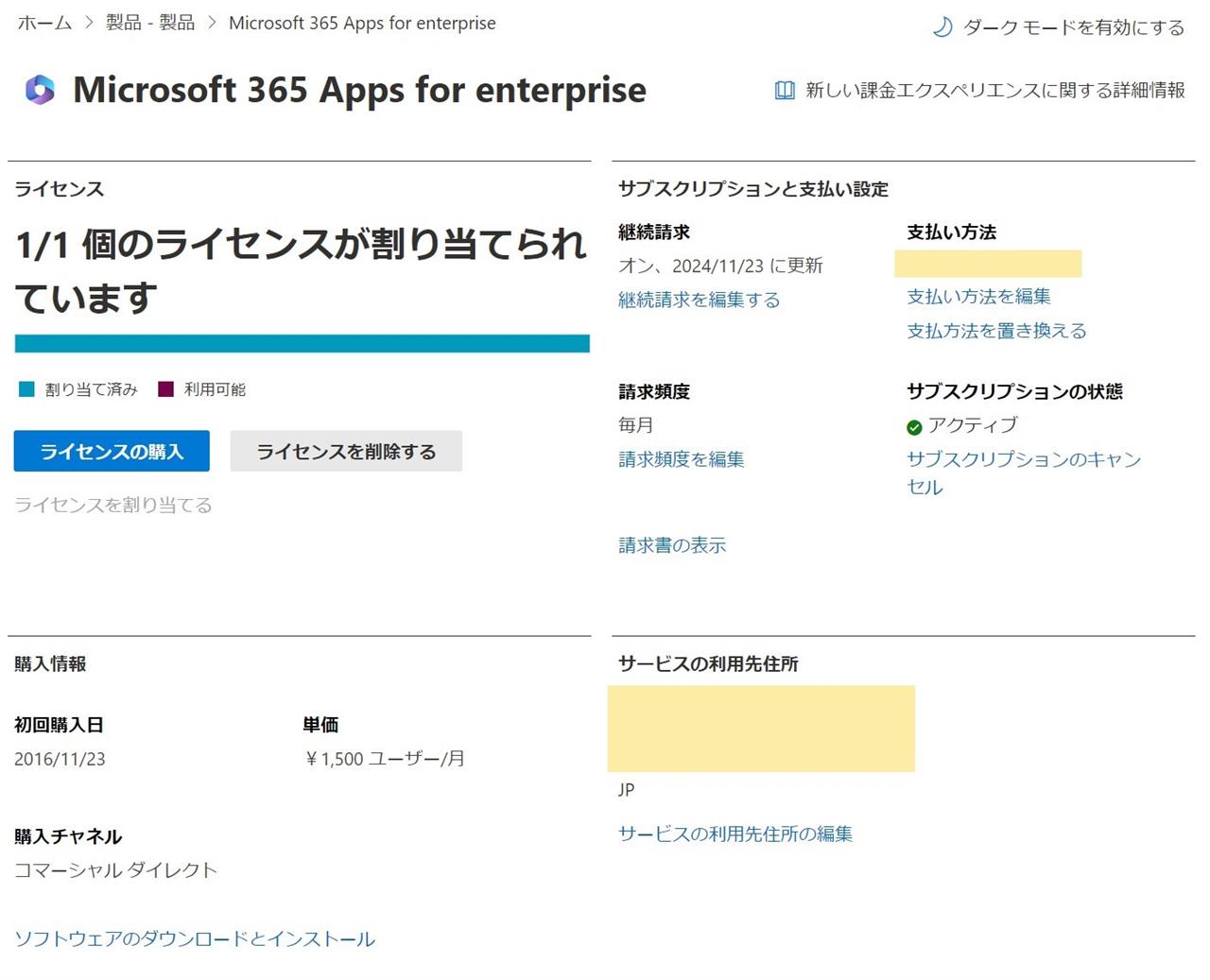Click the コマーシャル ダイレクト channel value
This screenshot has width=1210, height=980.
pyautogui.click(x=115, y=870)
